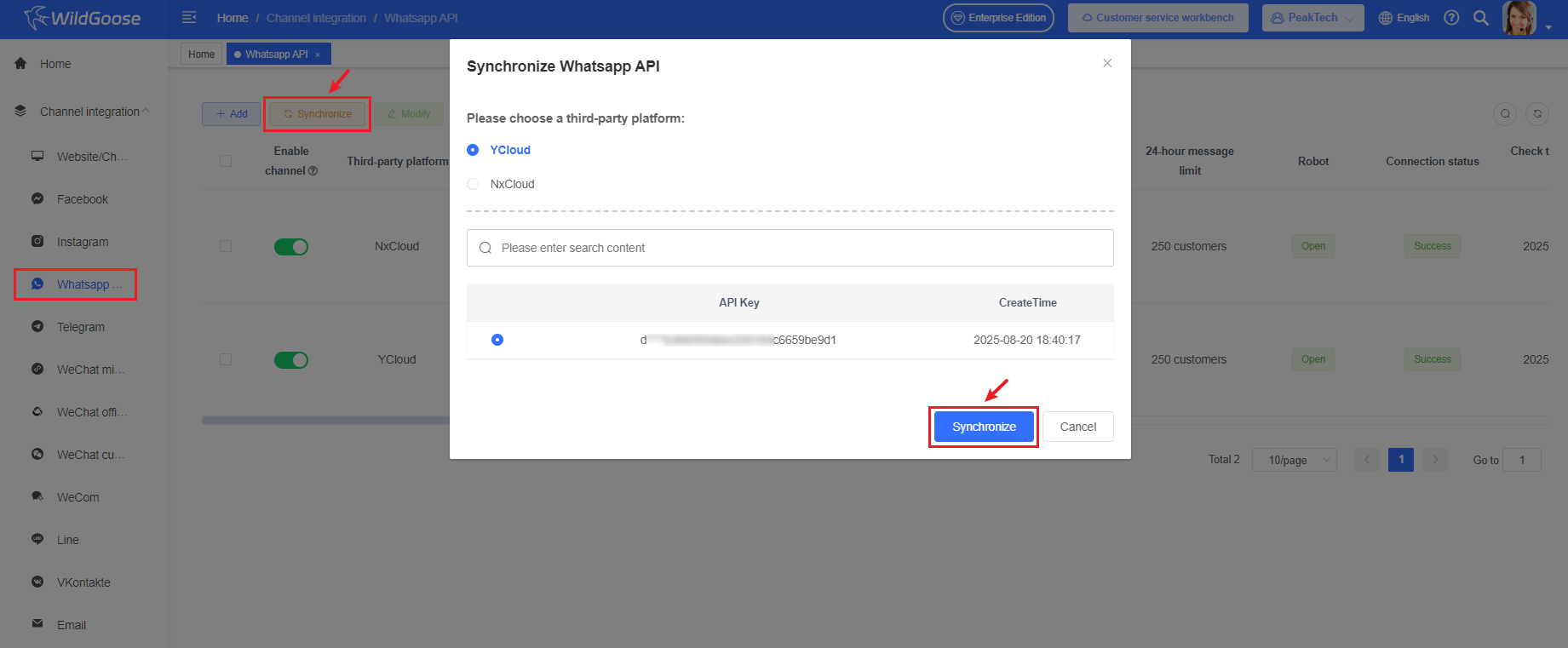Click the previous page arrow
Screen dimensions: 1568x648
coord(1367,460)
